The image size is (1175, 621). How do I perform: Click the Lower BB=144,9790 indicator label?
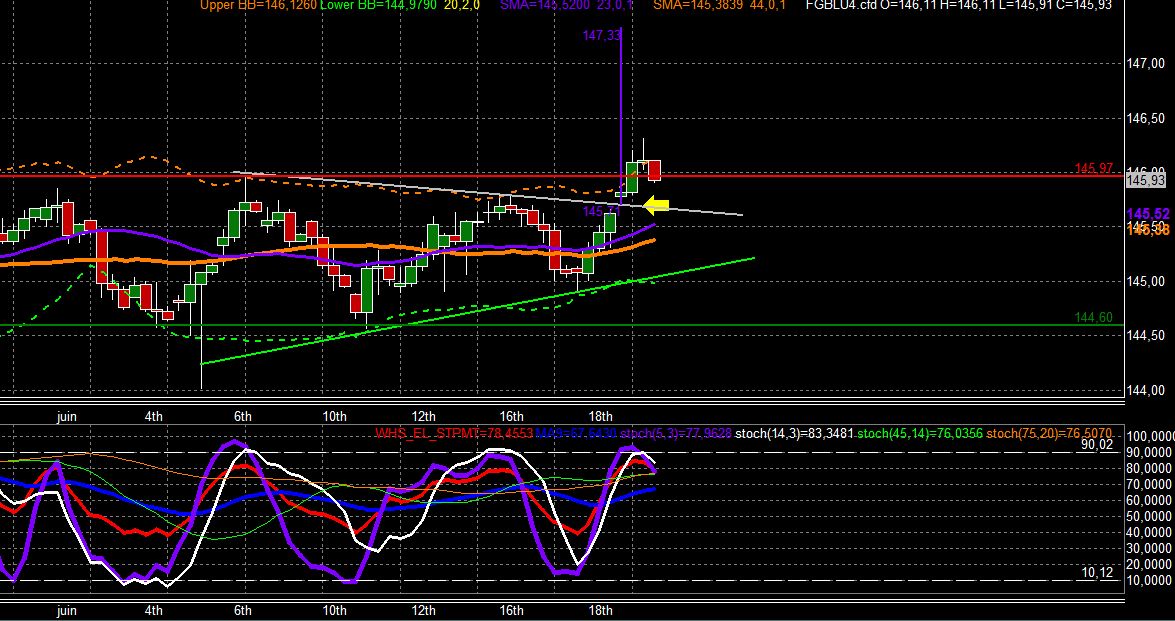click(x=378, y=5)
